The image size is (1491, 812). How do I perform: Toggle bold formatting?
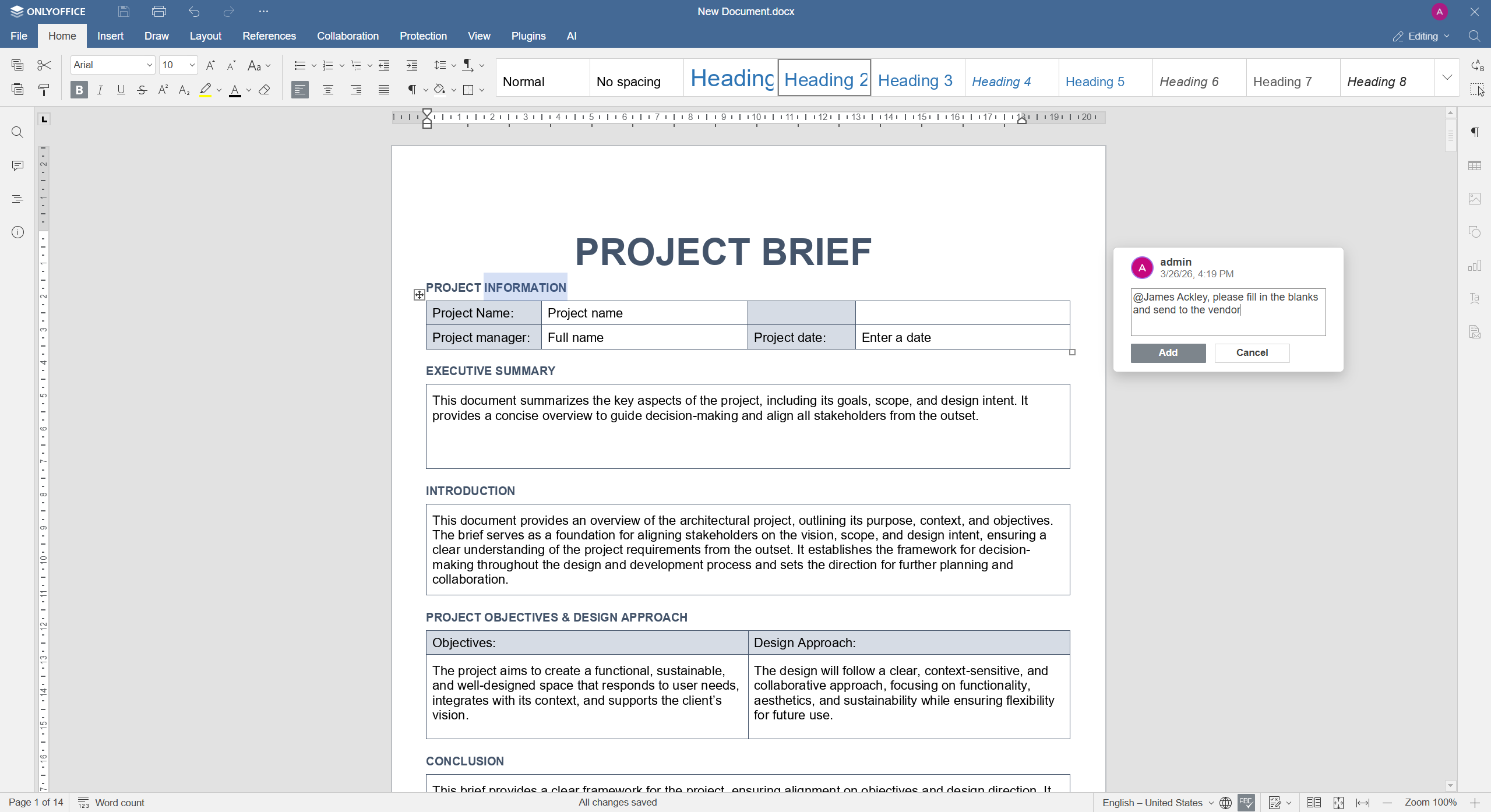coord(79,90)
